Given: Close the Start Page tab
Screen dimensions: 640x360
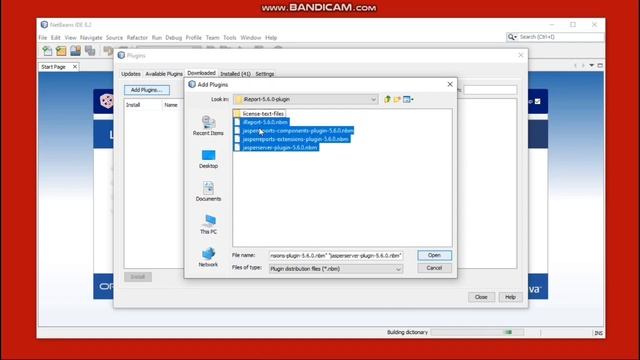Looking at the screenshot, I should pyautogui.click(x=75, y=67).
